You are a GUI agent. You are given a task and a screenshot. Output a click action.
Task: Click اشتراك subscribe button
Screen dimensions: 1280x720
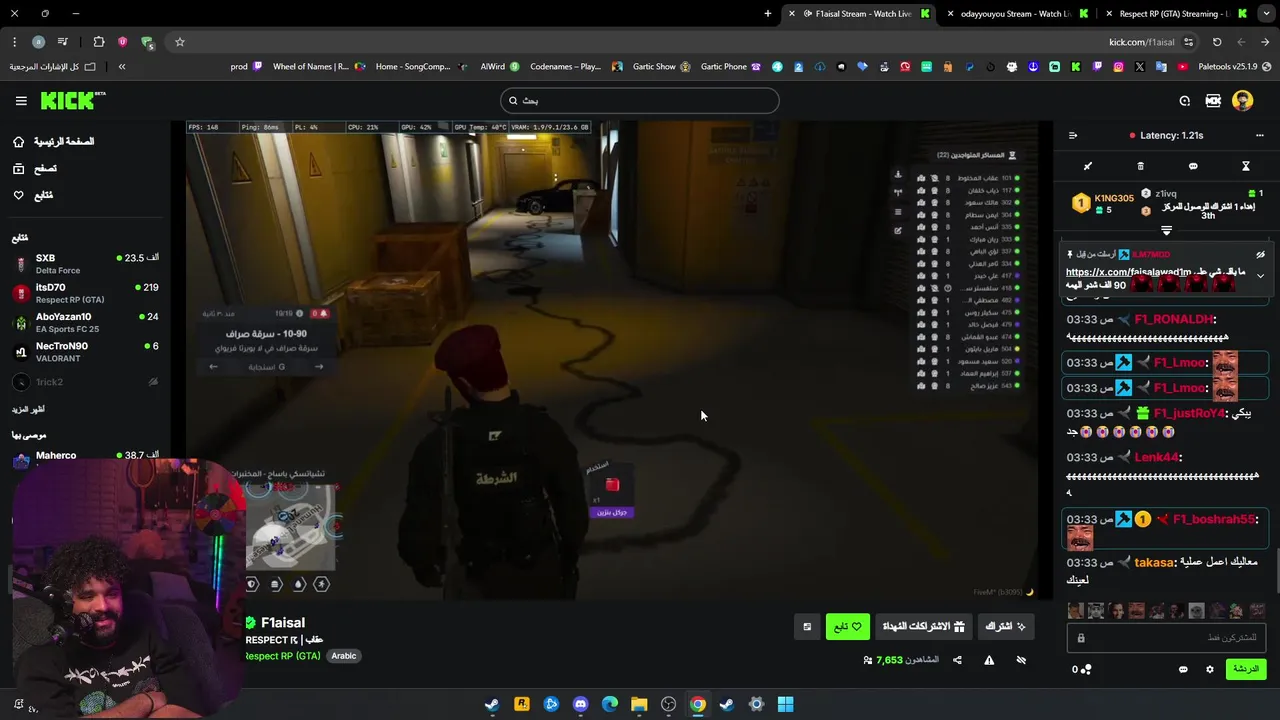1006,626
